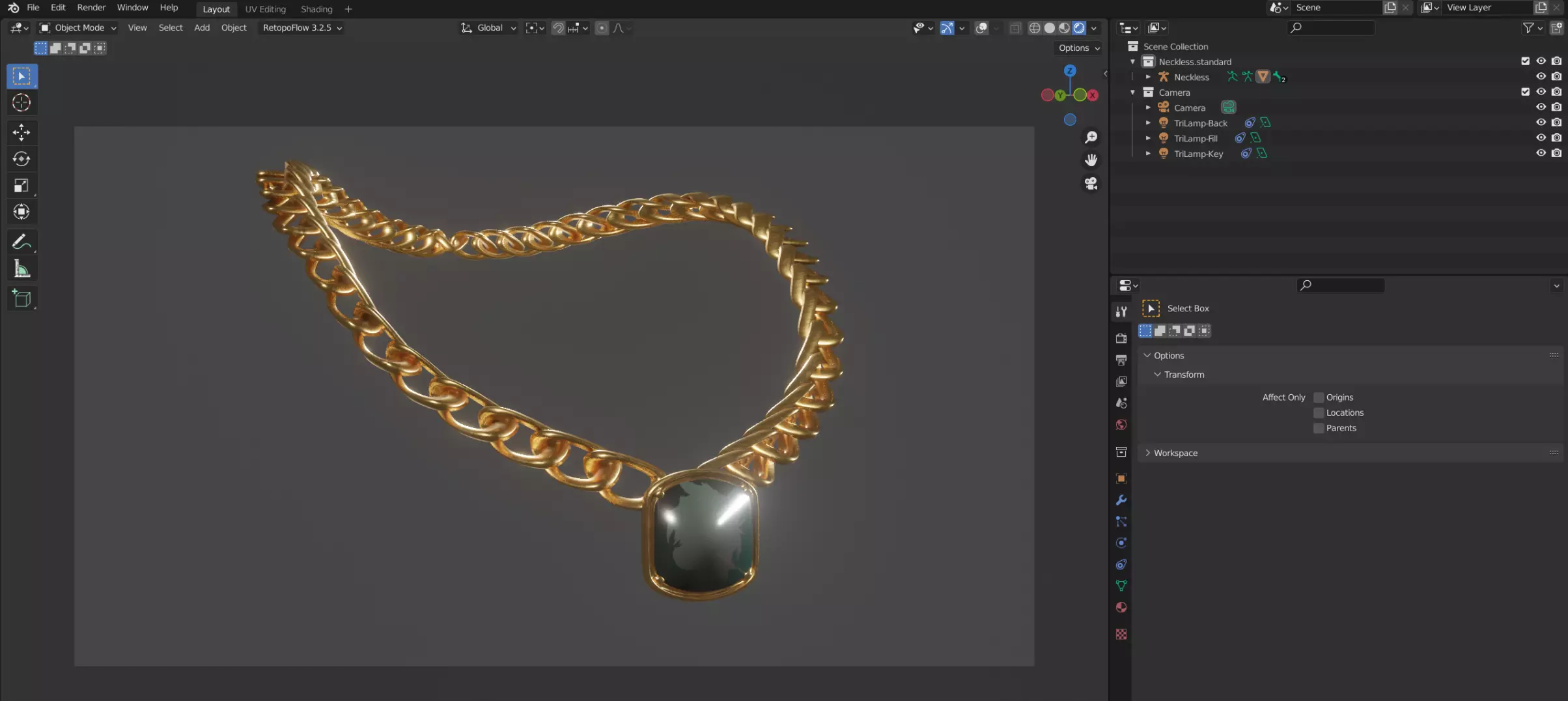The width and height of the screenshot is (1568, 701).
Task: Select the Measure tool
Action: pos(21,268)
